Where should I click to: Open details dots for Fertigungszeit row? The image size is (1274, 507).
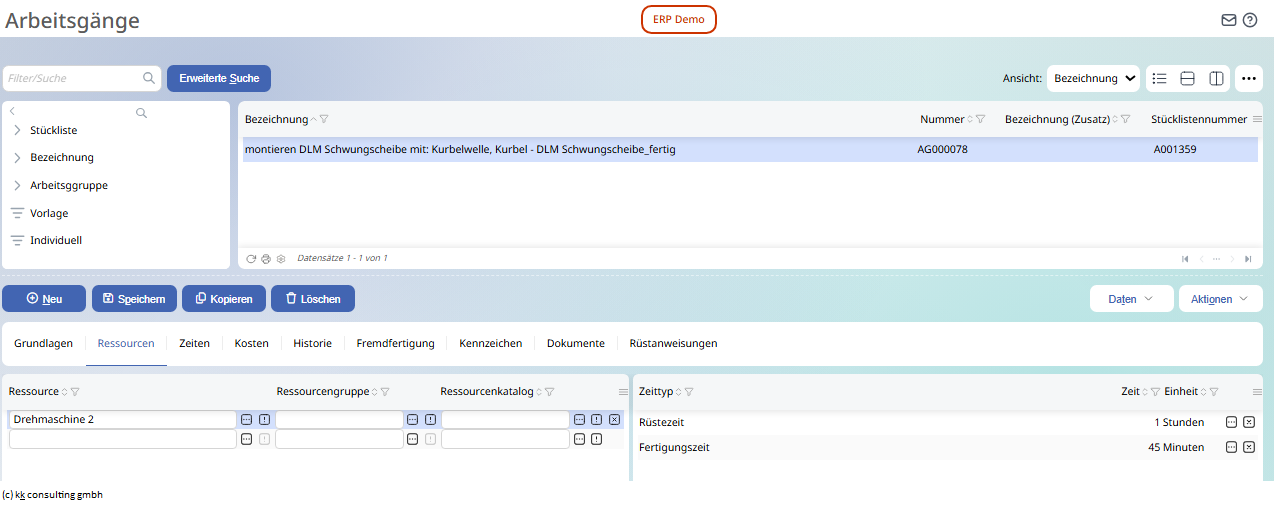click(1231, 447)
